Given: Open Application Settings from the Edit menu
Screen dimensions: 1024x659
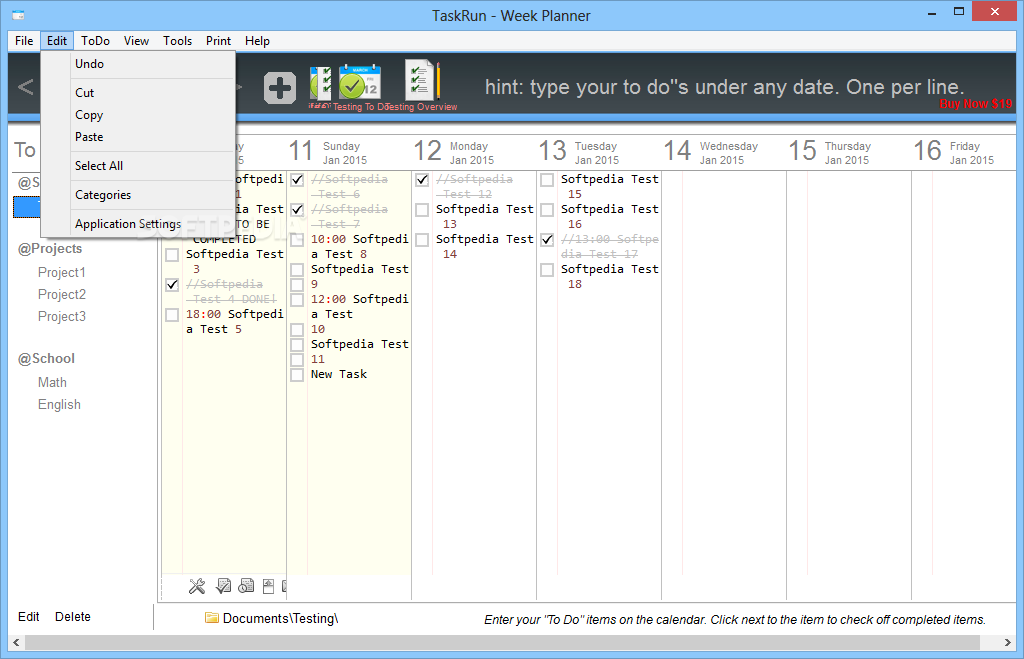Looking at the screenshot, I should pyautogui.click(x=138, y=224).
